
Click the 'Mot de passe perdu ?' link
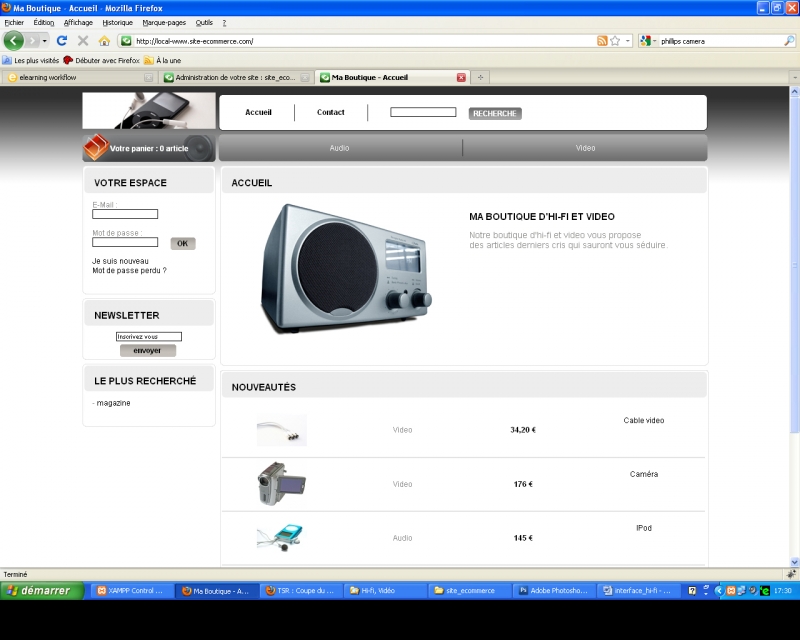[129, 270]
